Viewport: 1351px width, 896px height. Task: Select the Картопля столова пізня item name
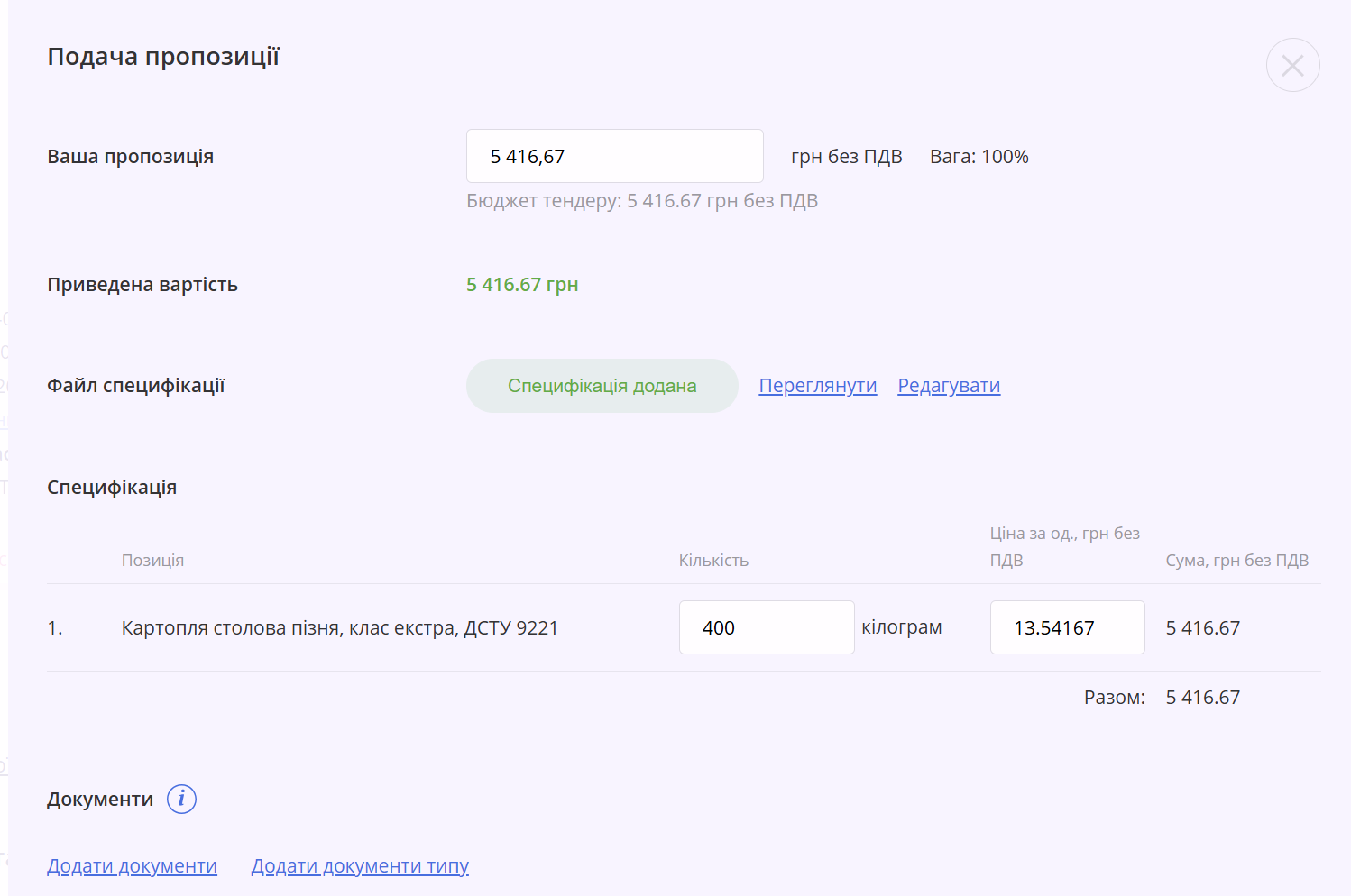coord(340,628)
